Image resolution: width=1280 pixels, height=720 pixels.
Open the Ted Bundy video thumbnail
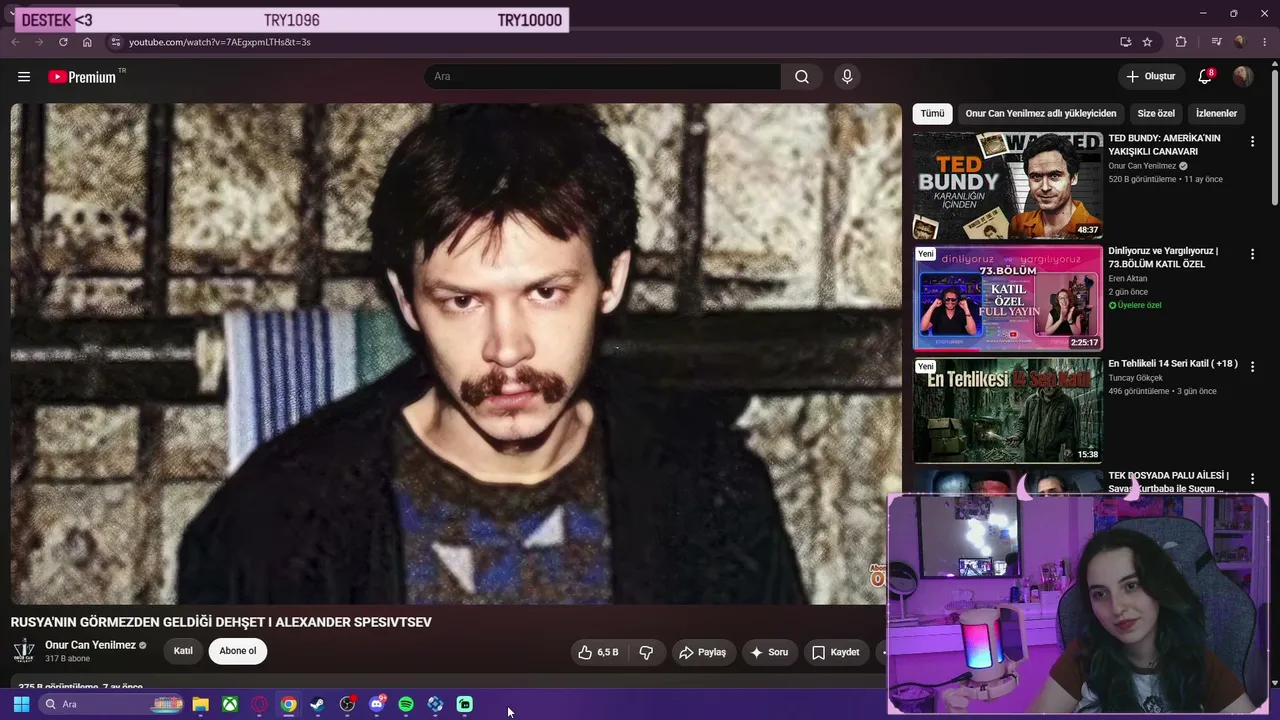click(1007, 185)
